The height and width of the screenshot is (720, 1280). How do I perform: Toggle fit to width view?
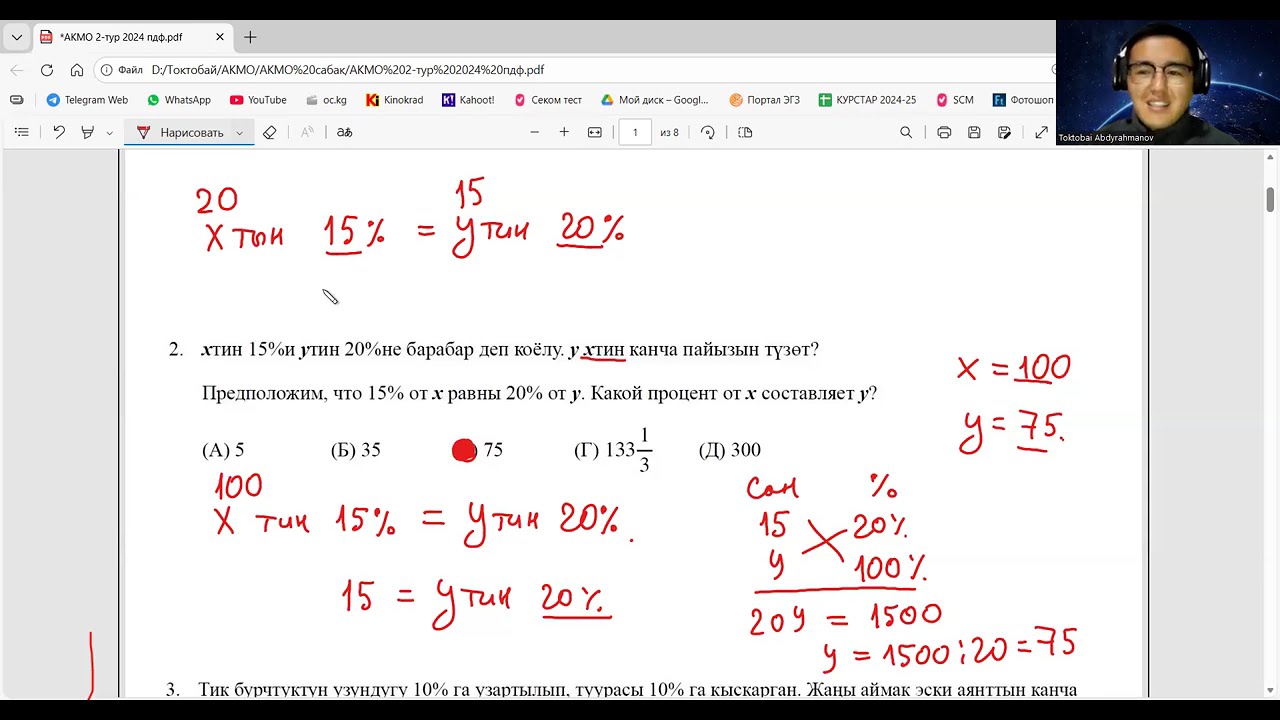595,132
